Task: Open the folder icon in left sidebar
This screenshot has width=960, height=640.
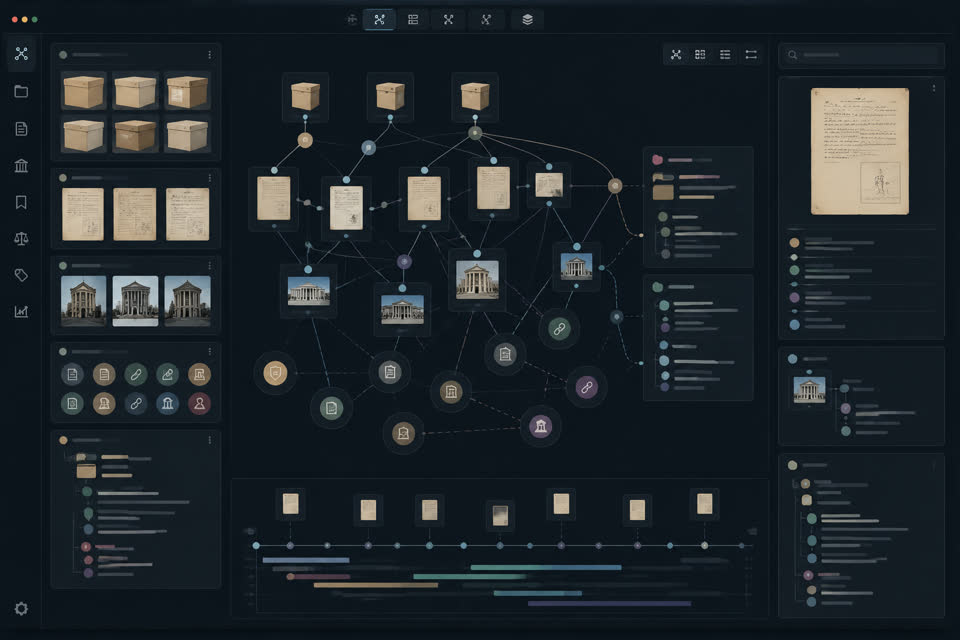Action: 21,91
